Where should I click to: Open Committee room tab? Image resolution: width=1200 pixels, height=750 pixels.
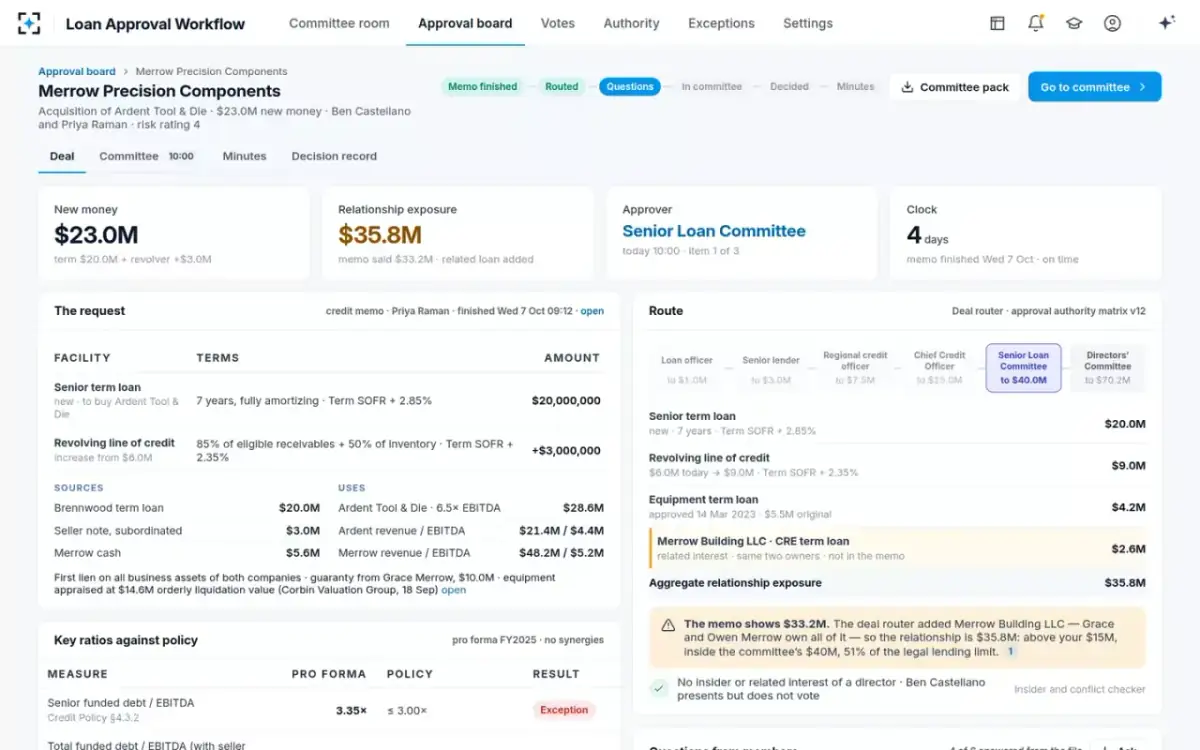coord(339,23)
